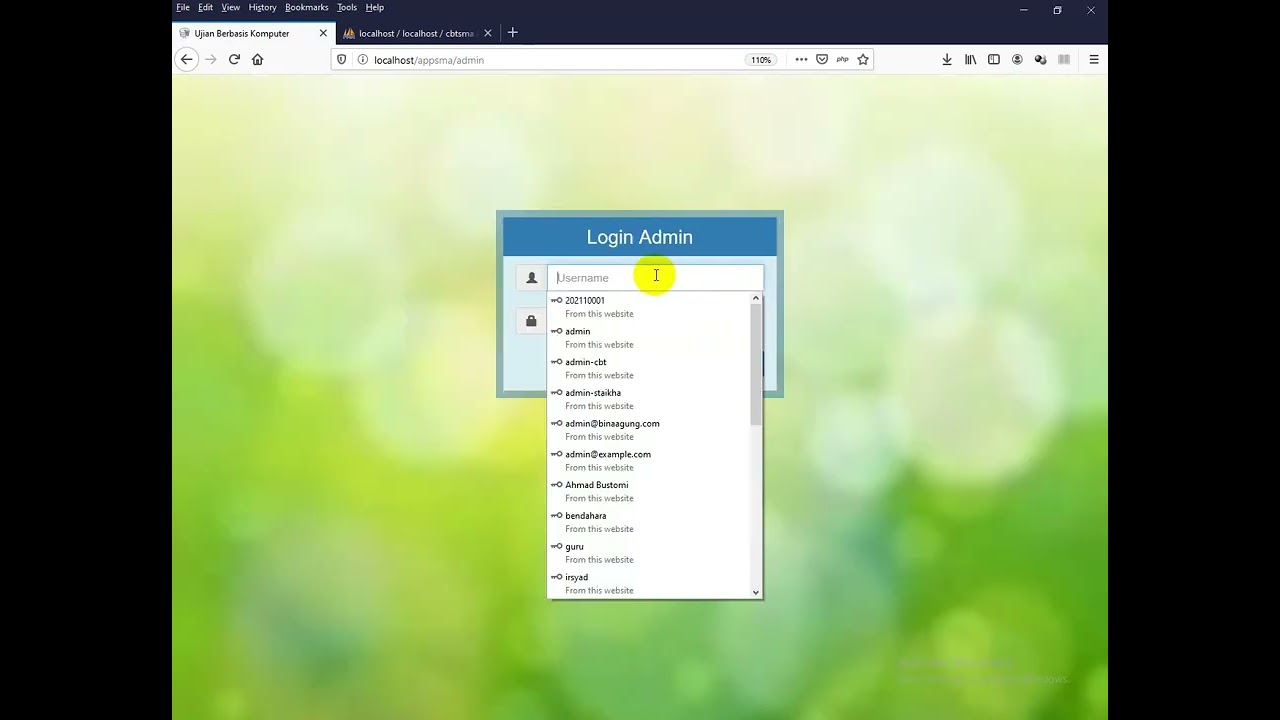The width and height of the screenshot is (1280, 720).
Task: Click the user icon beside Username
Action: pos(531,278)
